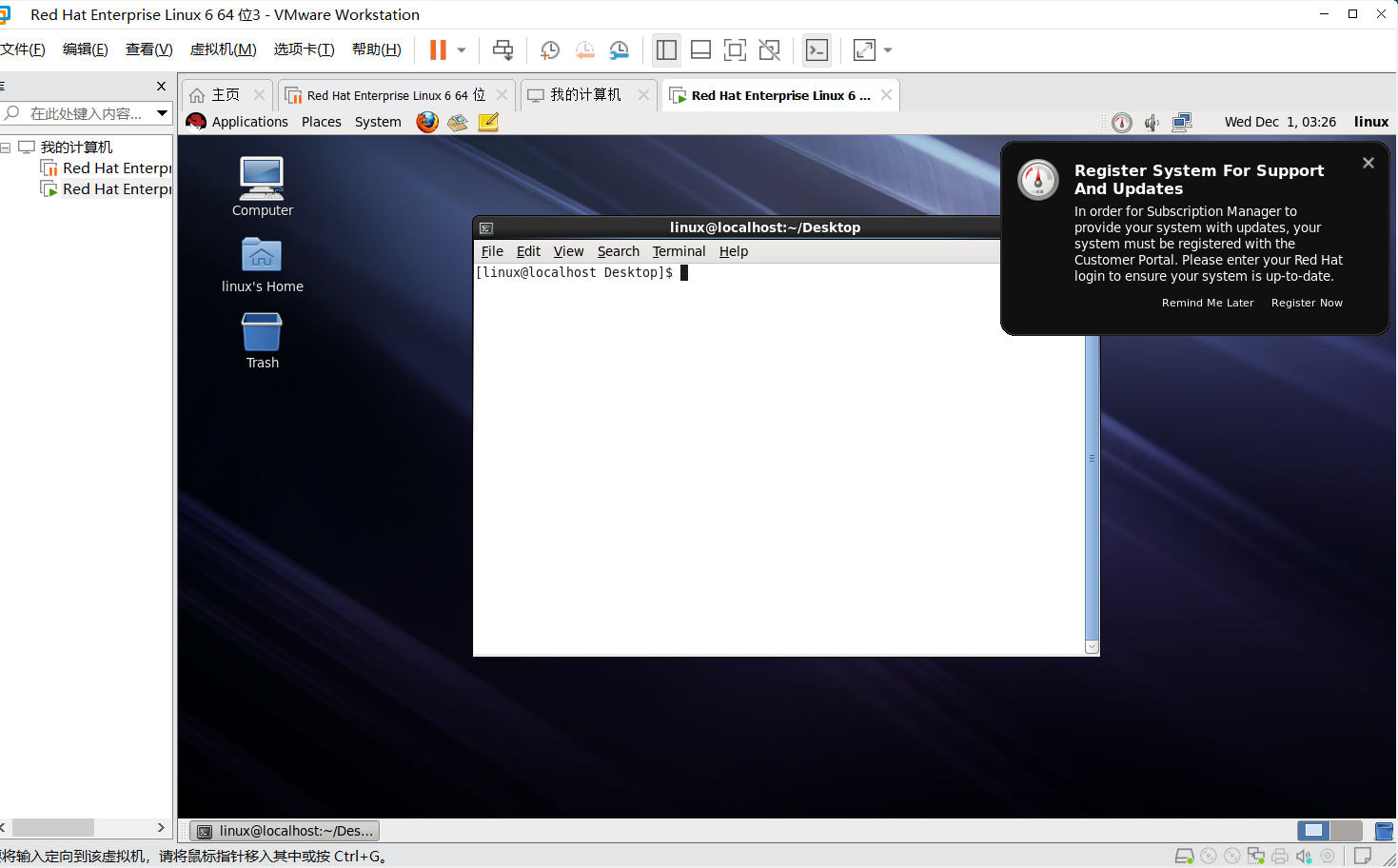
Task: Dismiss the Register System notification
Action: (x=1368, y=163)
